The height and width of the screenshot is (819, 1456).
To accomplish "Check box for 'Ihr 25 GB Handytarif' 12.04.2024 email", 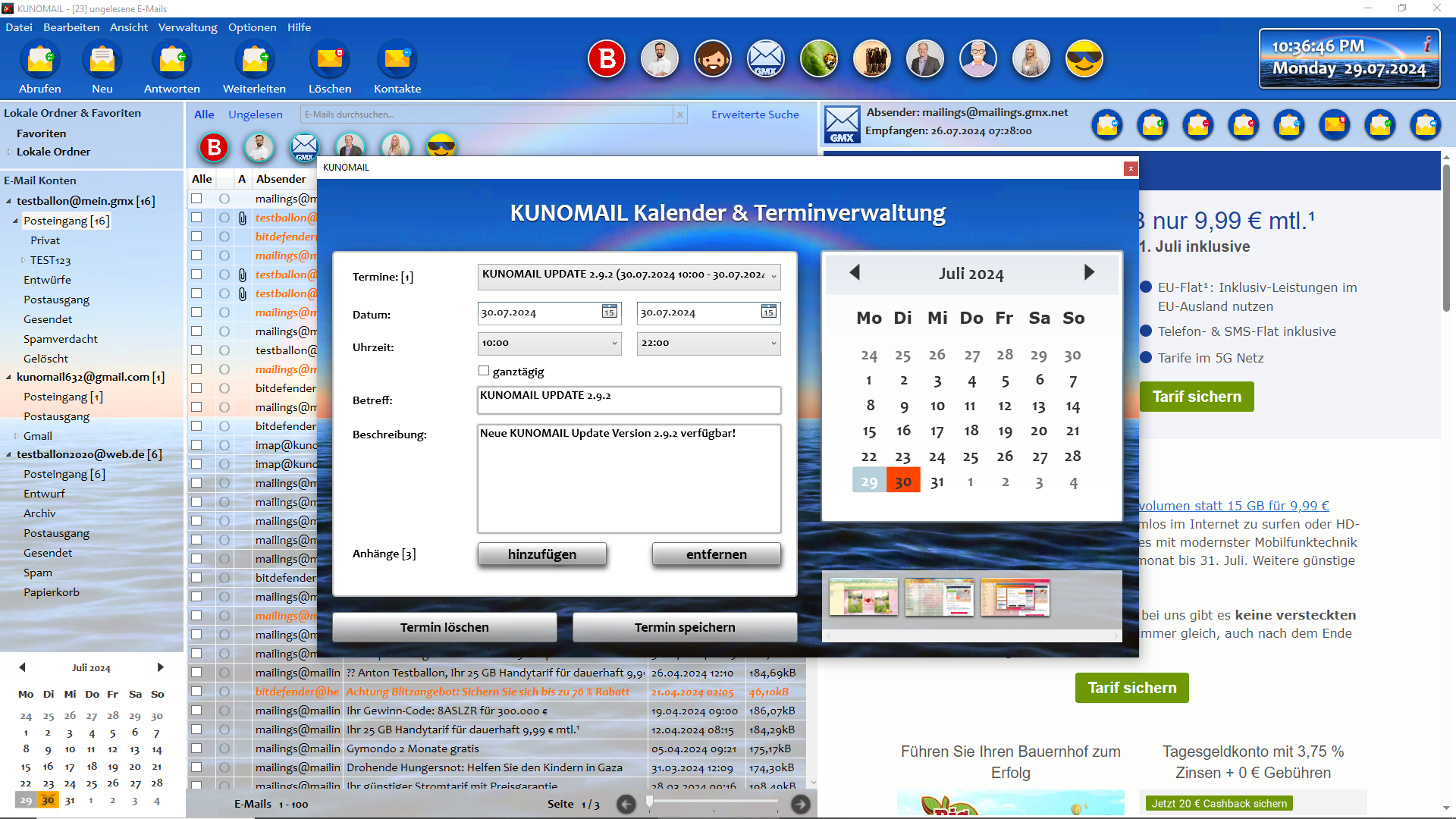I will (196, 730).
